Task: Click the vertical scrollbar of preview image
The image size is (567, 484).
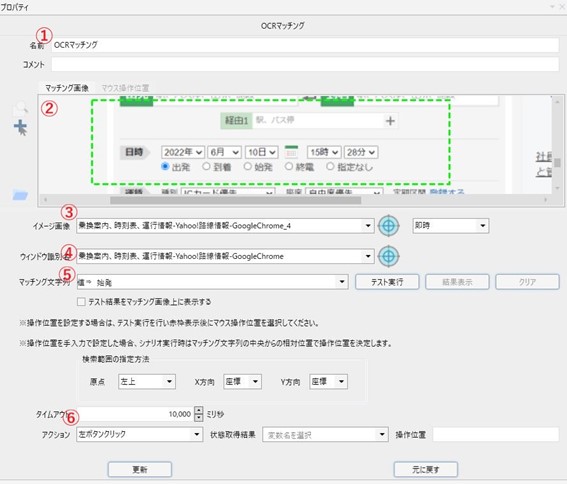Action: point(557,163)
